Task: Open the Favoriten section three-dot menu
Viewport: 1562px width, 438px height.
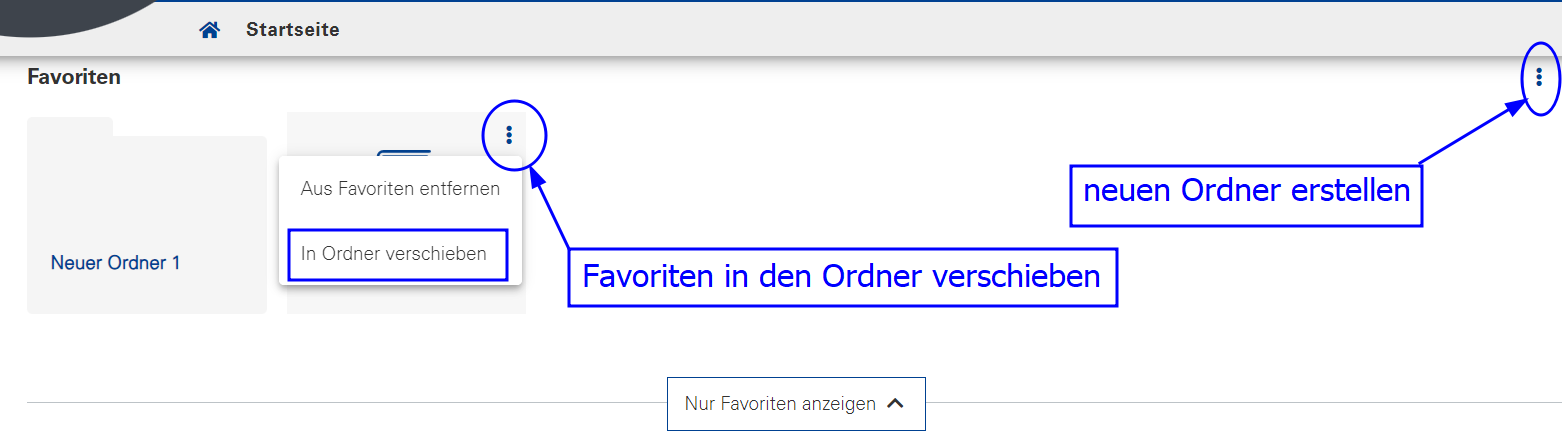Action: (x=1539, y=77)
